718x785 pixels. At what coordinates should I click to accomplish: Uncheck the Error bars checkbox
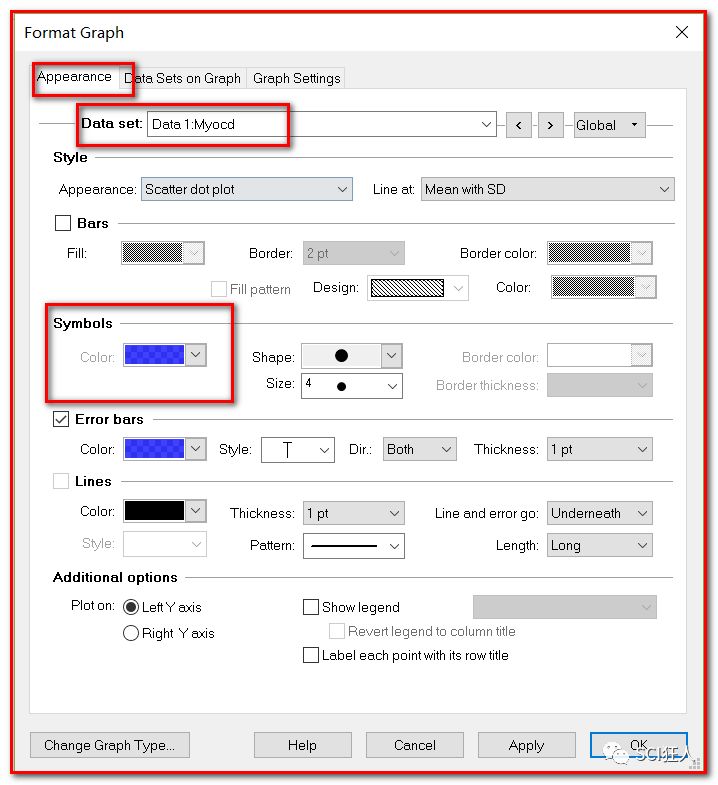pos(63,420)
